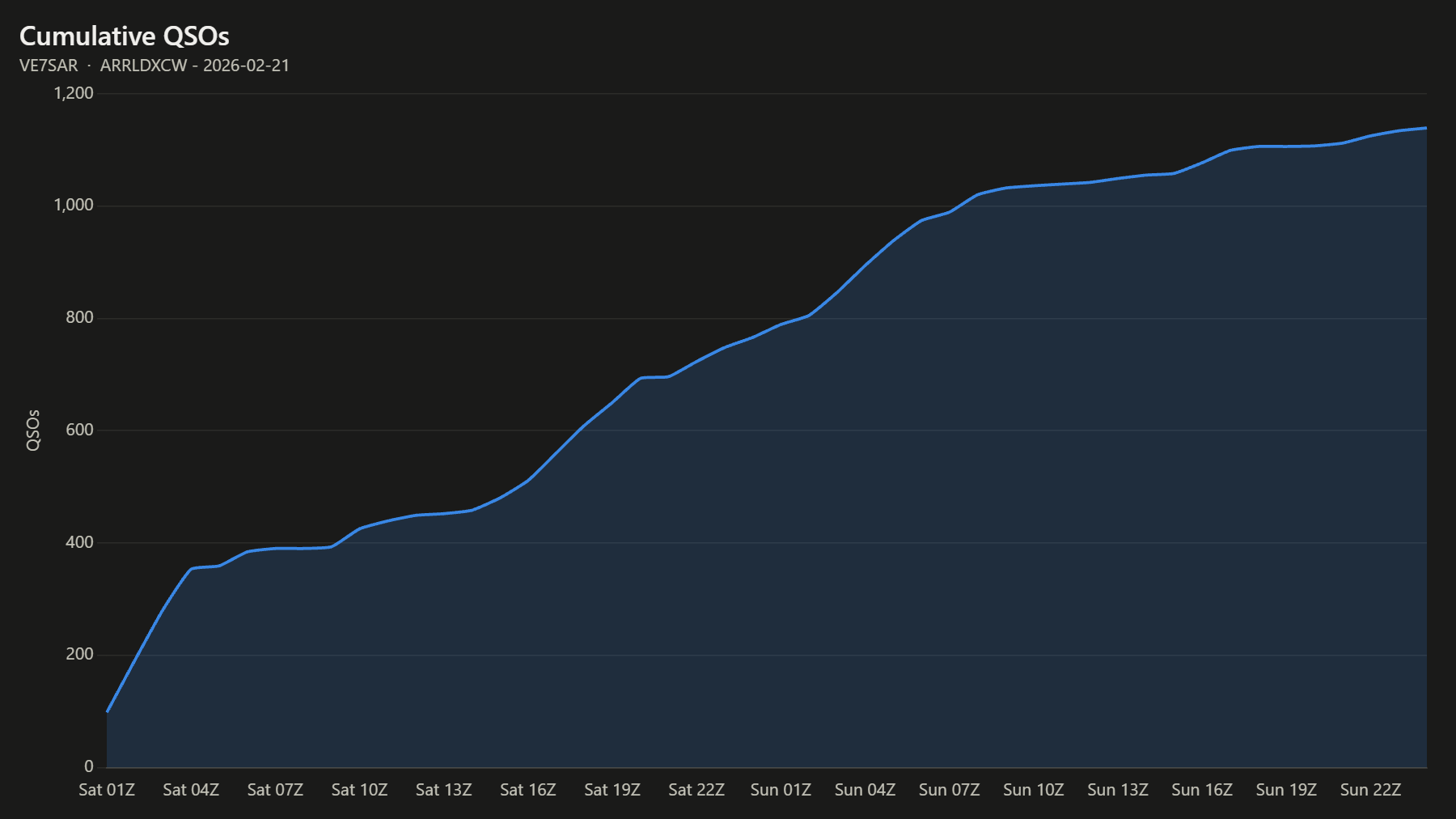Click the Sat 04Z x-axis label
Viewport: 1456px width, 819px height.
pos(191,790)
